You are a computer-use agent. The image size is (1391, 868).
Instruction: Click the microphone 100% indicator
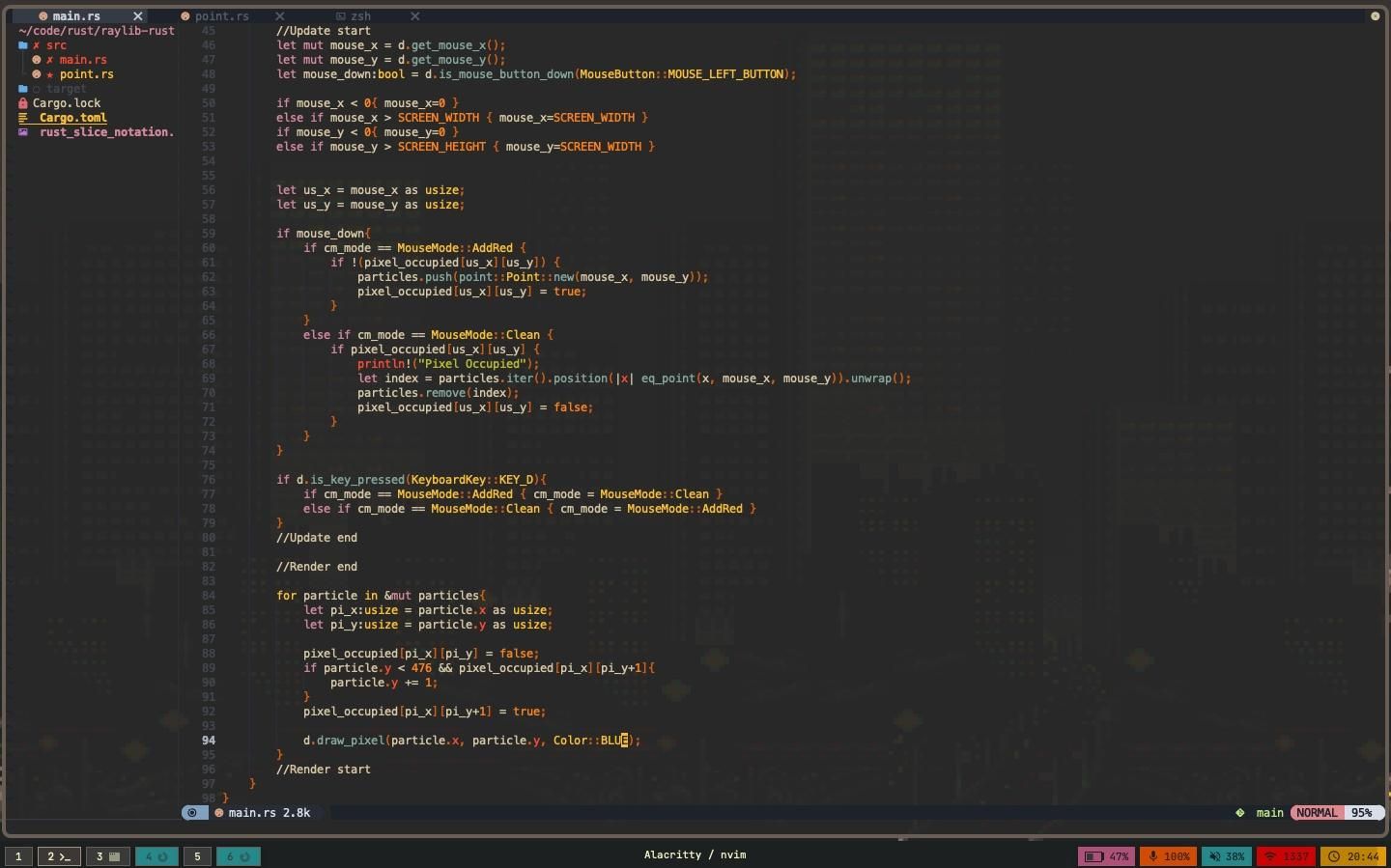click(x=1169, y=856)
